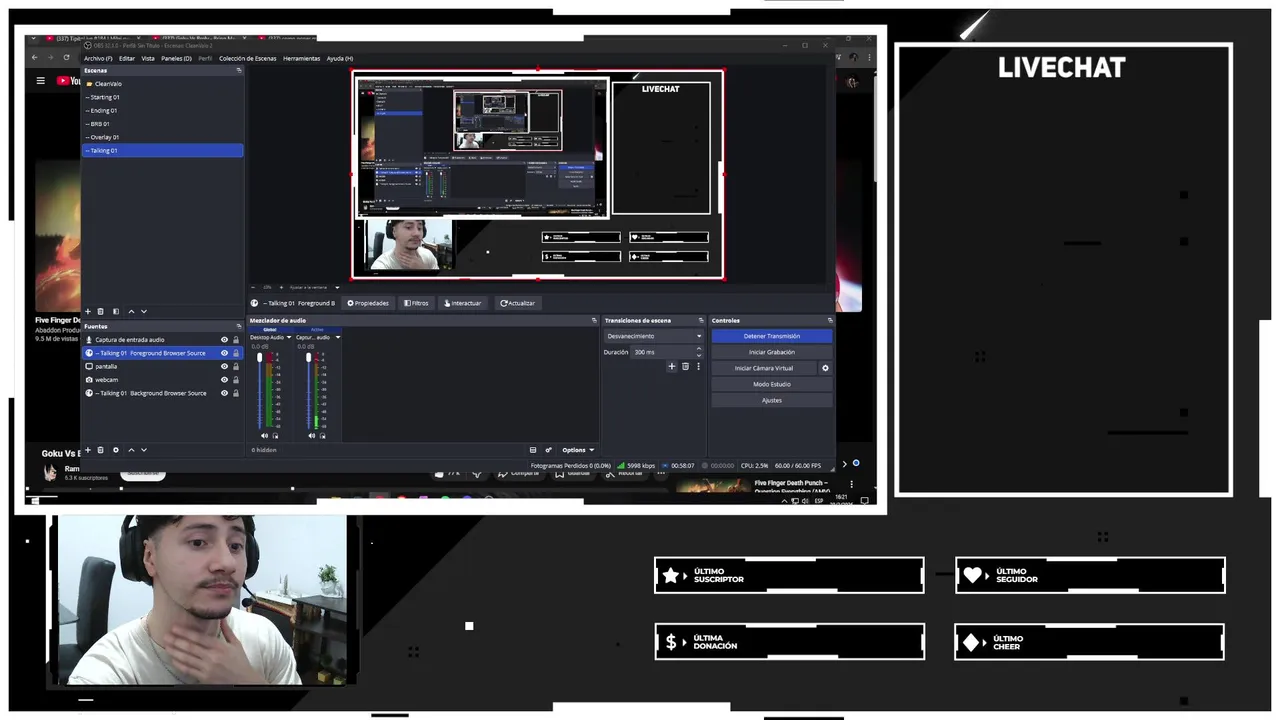This screenshot has width=1280, height=720.
Task: Select the Overlay 01 scene
Action: (162, 137)
